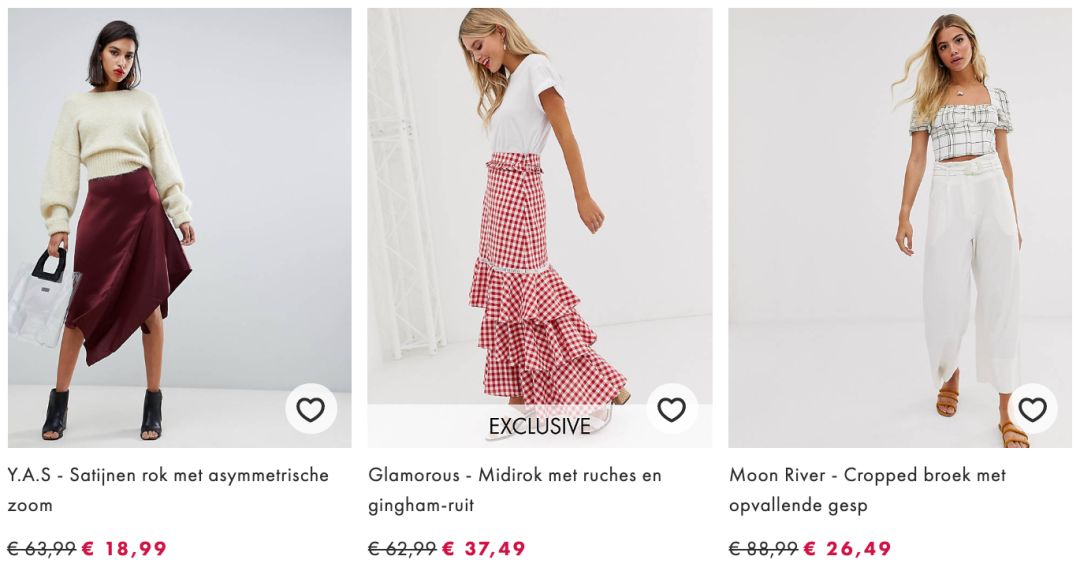Click the crossed-out € 88,99 price

pyautogui.click(x=764, y=549)
